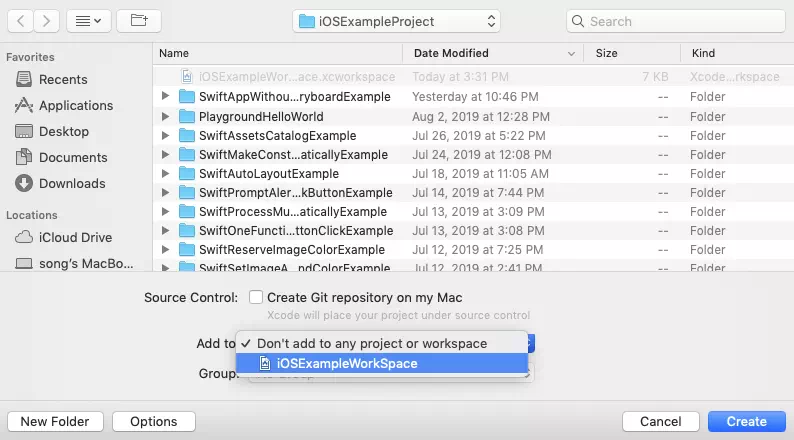Click iOSExampleWor...ace.xcworkspace file name
Image resolution: width=794 pixels, height=440 pixels.
pos(297,76)
